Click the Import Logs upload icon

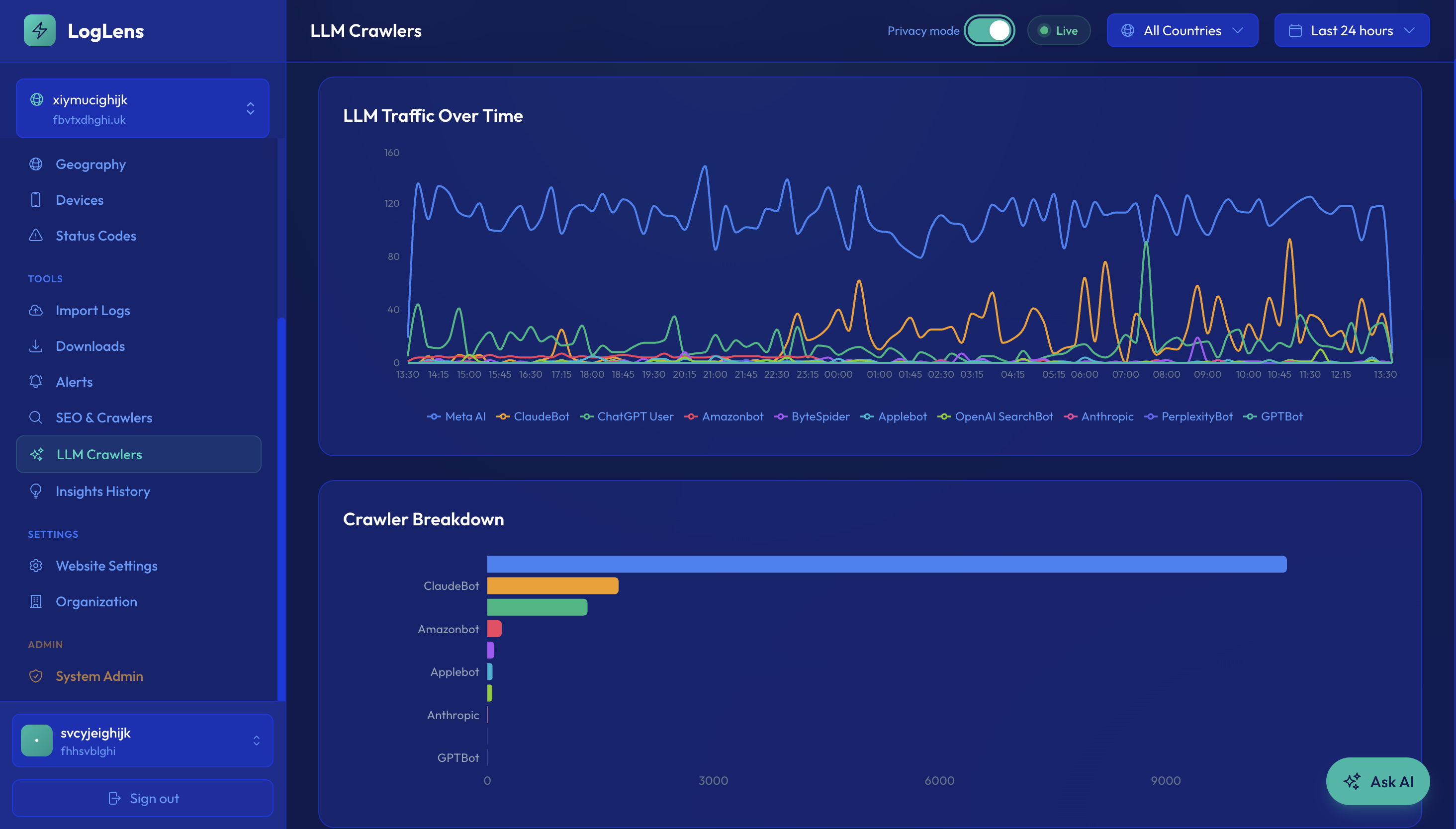click(x=36, y=310)
